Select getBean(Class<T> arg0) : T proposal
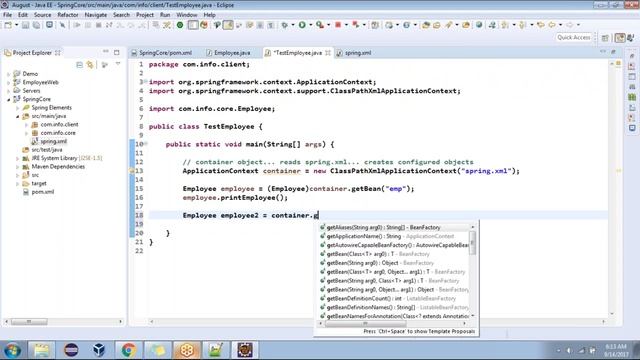 coord(395,254)
